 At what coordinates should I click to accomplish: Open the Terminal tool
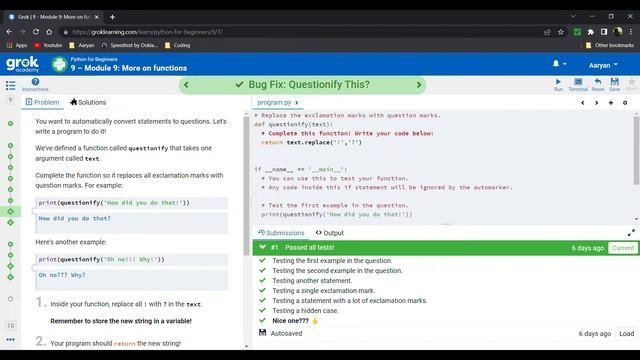click(578, 84)
